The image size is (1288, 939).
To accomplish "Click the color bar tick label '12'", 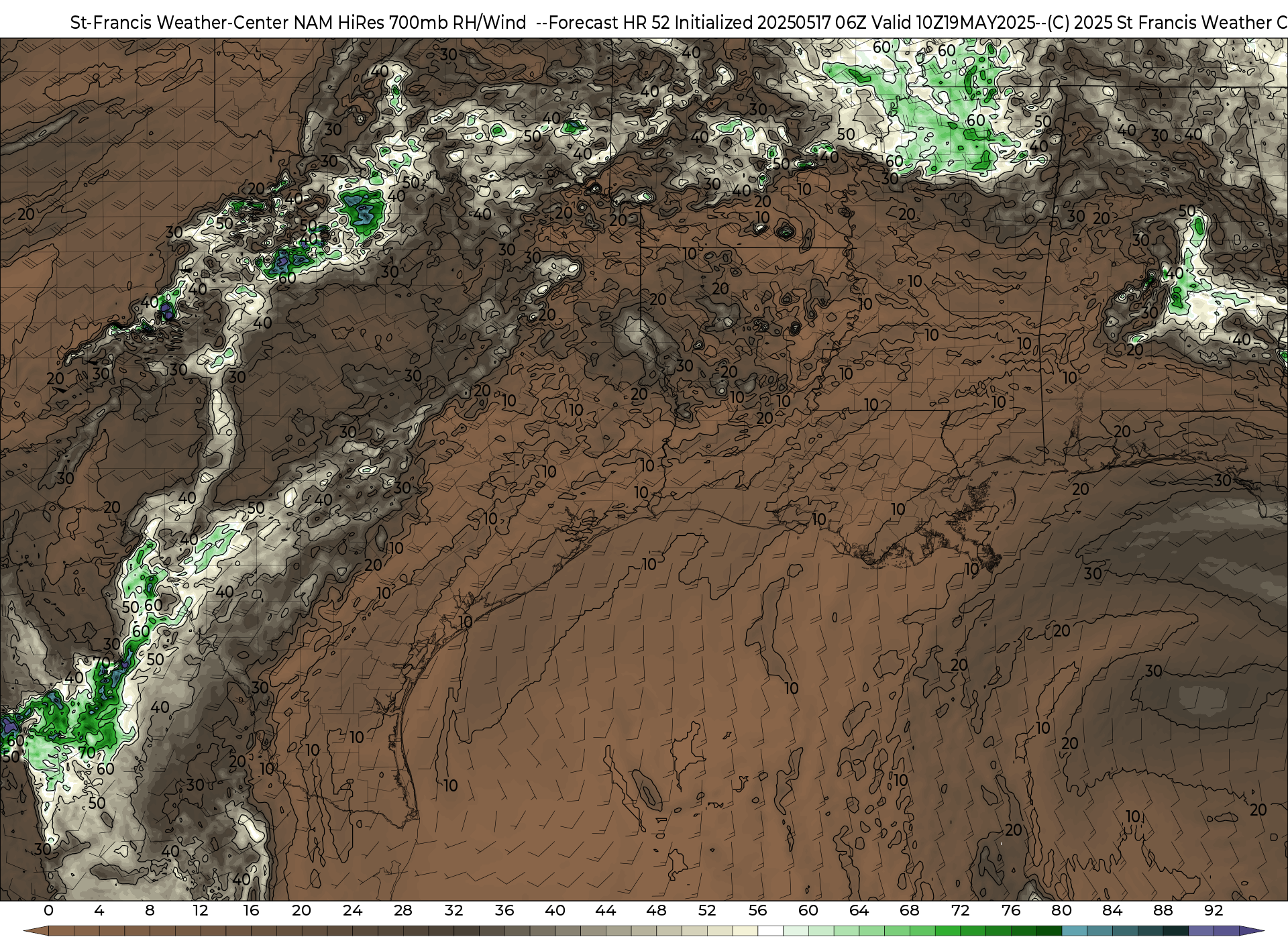I will [x=201, y=910].
